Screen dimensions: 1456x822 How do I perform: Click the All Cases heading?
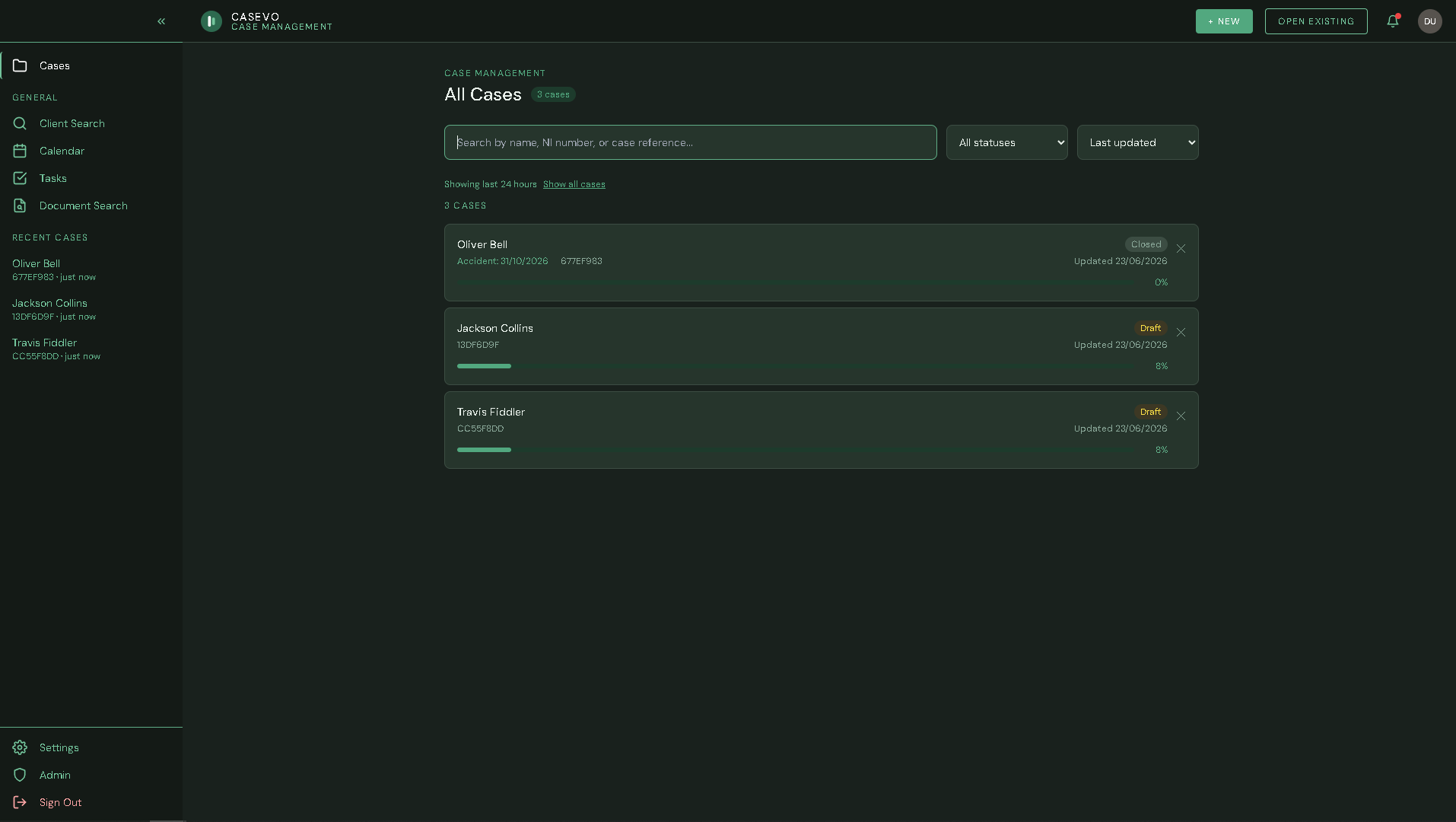click(483, 94)
